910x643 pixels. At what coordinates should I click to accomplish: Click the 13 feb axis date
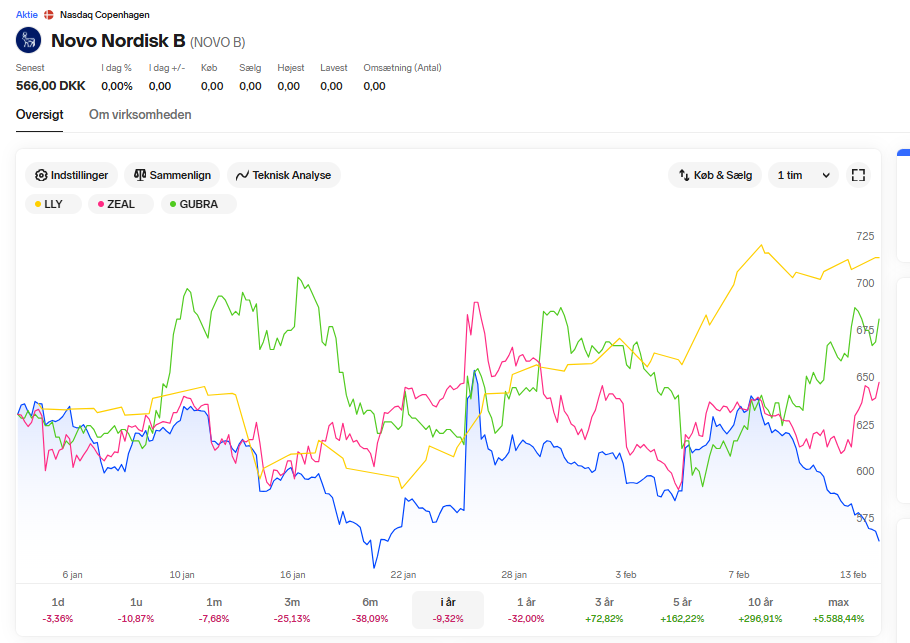point(853,575)
